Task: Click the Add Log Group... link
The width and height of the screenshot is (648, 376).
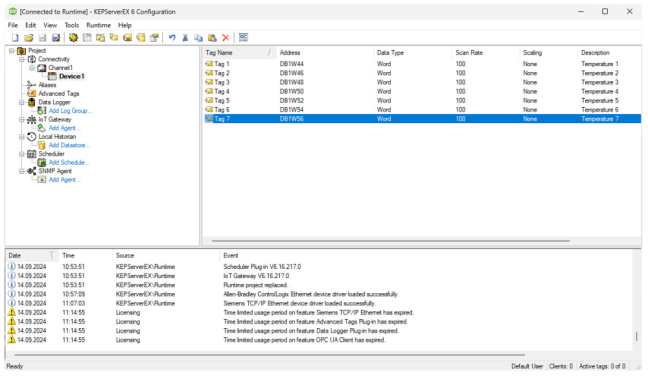Action: tap(70, 111)
